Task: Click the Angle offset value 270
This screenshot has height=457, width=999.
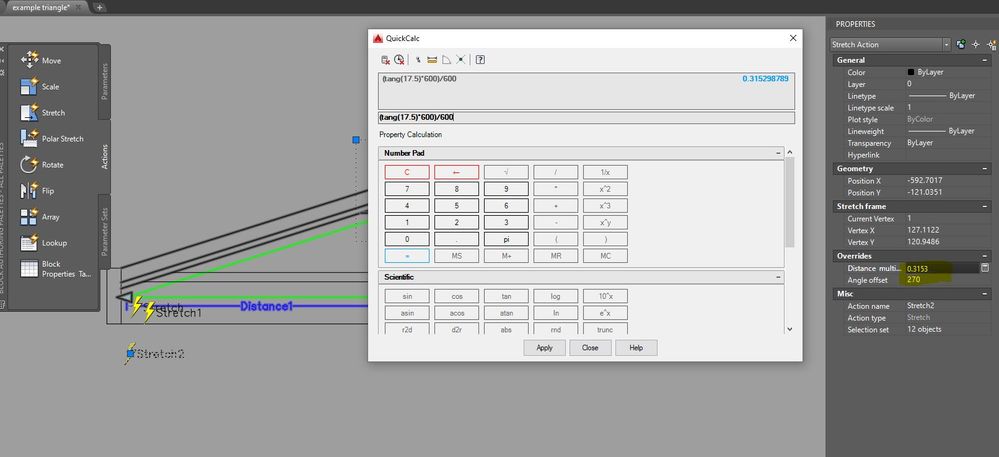Action: (x=914, y=280)
